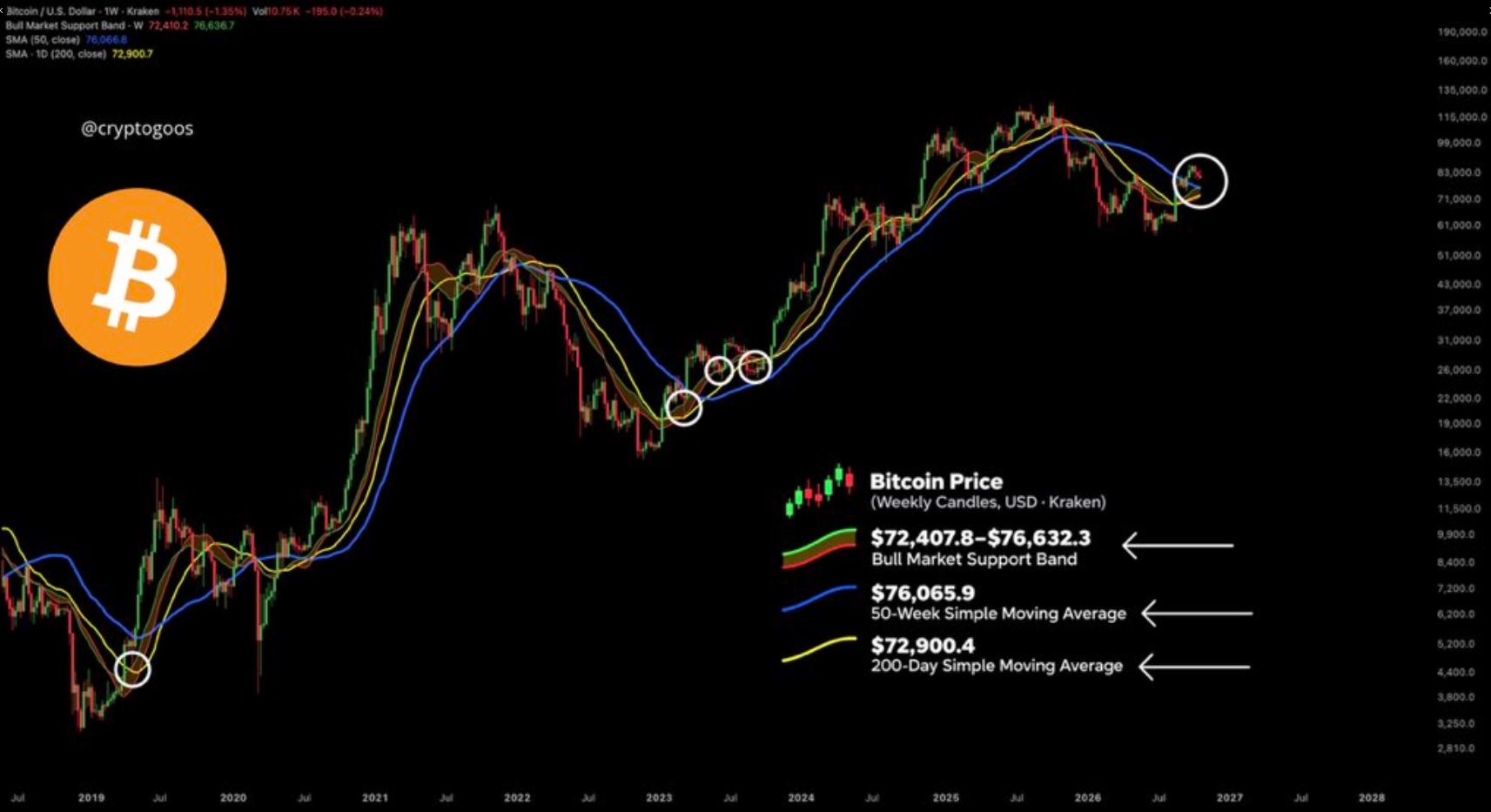Click the 9,900.0 price axis label

pyautogui.click(x=1457, y=534)
